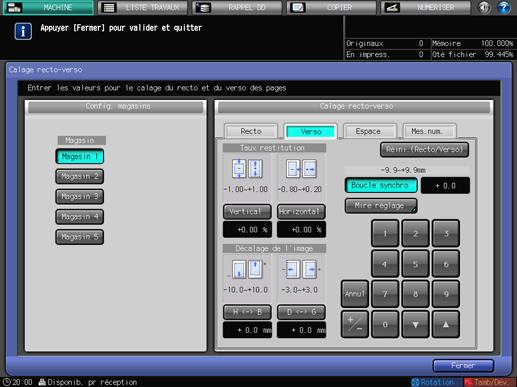517x387 pixels.
Task: Click the Annul clear key
Action: click(355, 294)
